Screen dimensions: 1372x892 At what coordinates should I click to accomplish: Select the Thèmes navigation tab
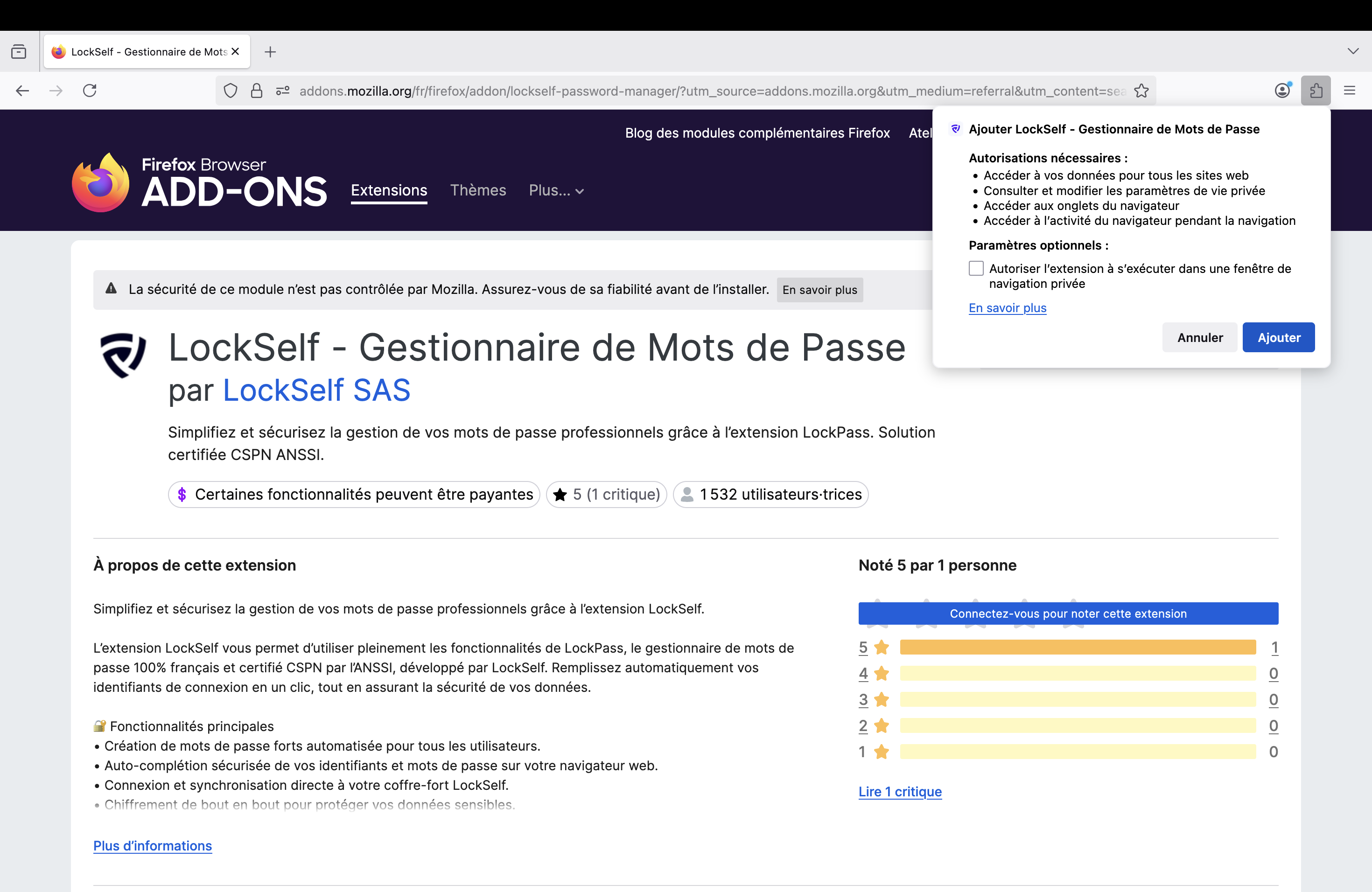(478, 191)
